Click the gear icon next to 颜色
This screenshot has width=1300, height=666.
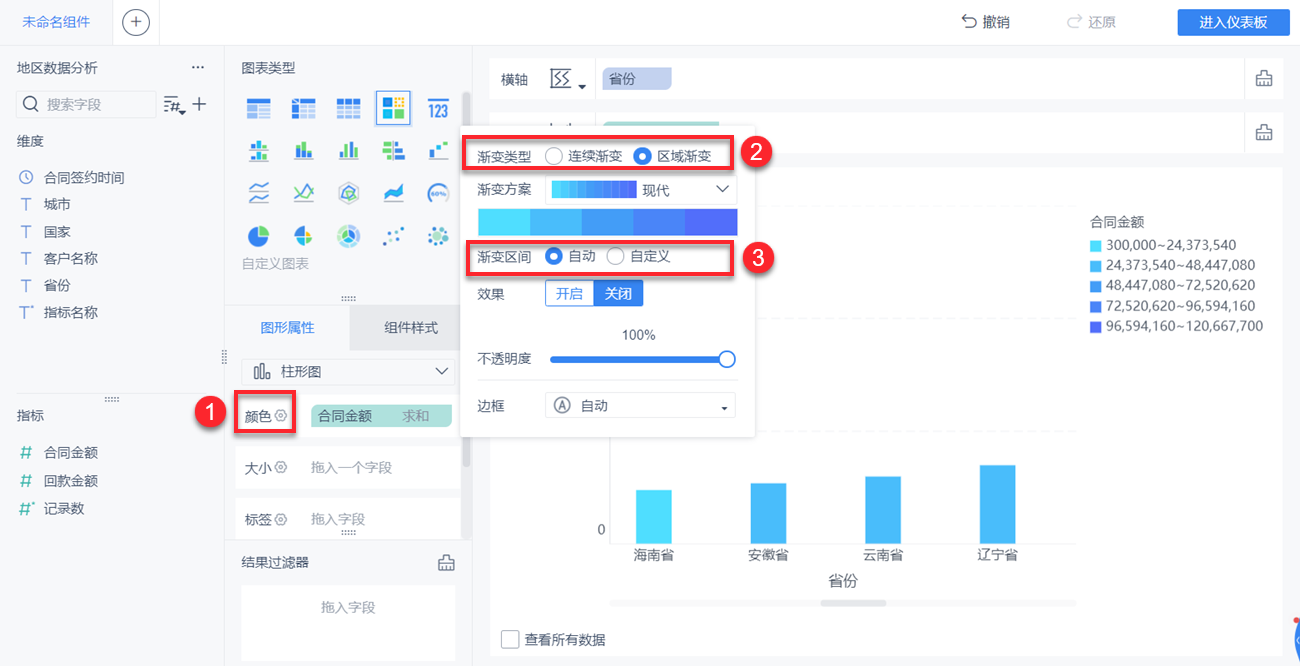click(x=281, y=415)
